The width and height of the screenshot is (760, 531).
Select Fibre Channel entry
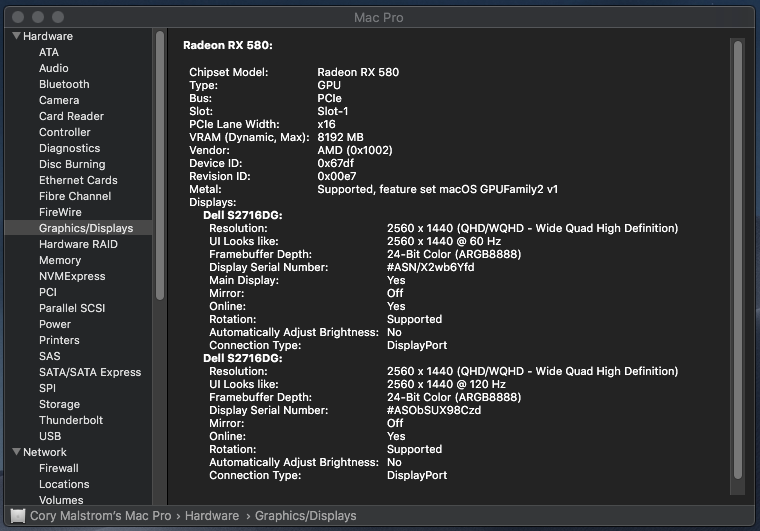click(x=75, y=196)
